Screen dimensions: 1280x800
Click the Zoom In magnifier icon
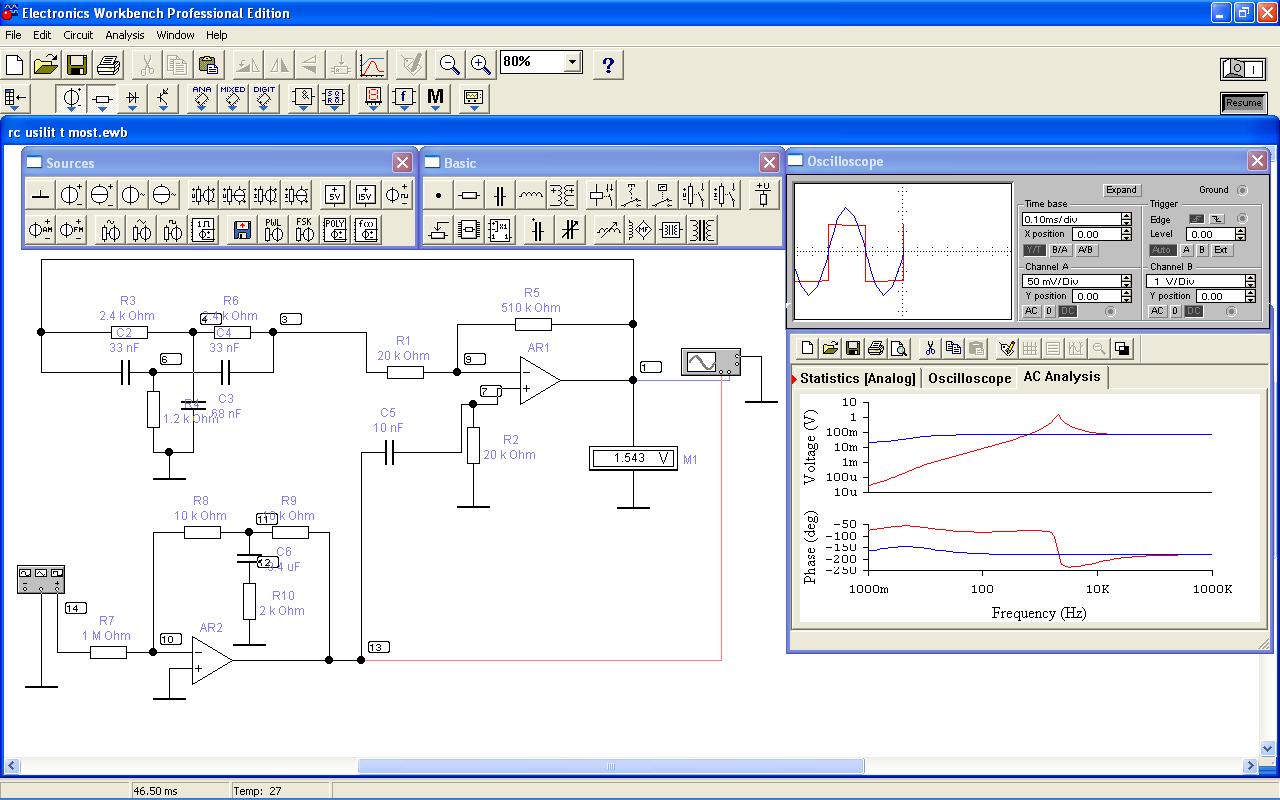pyautogui.click(x=481, y=66)
